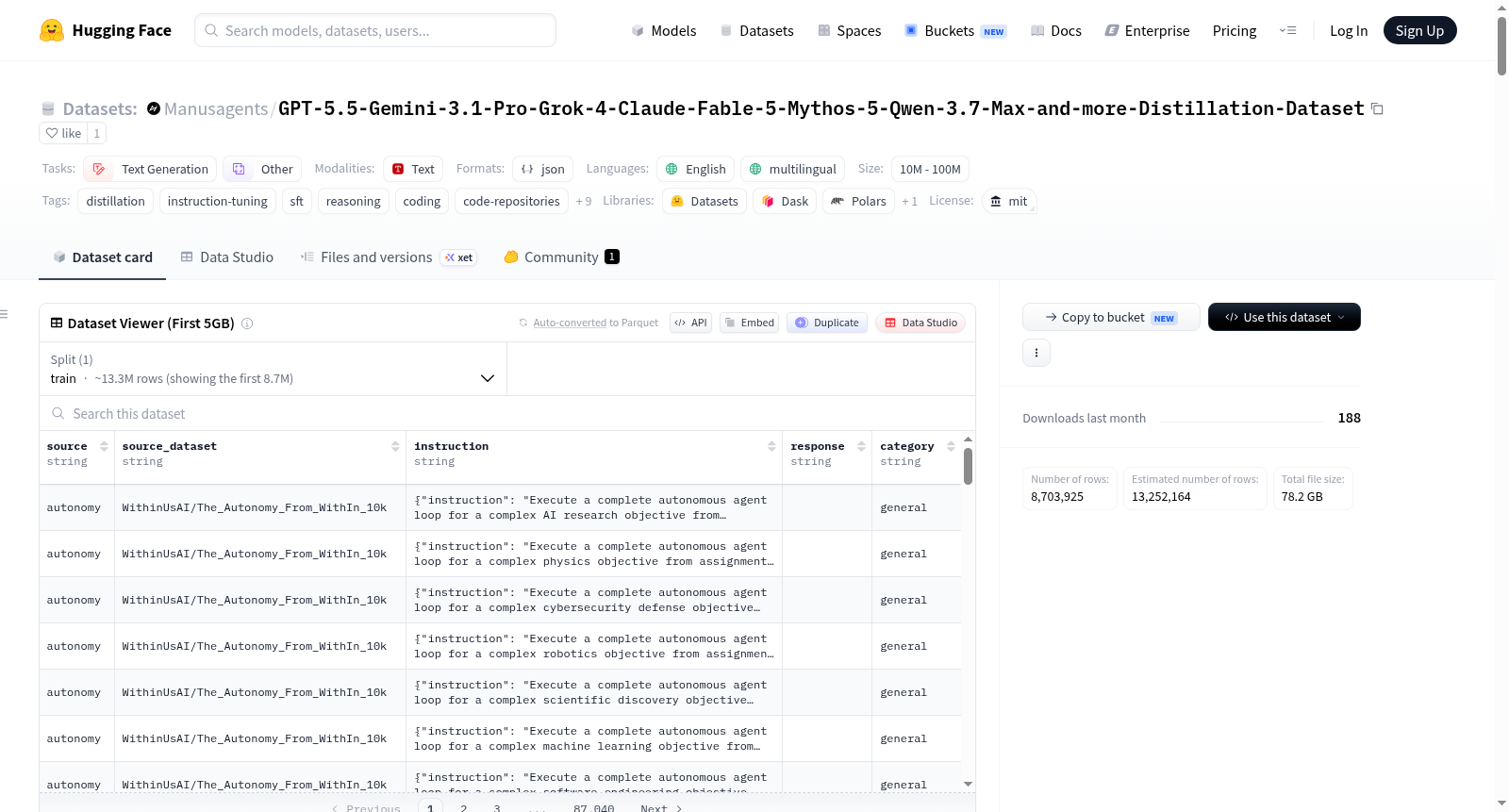Click the Hugging Face logo
The height and width of the screenshot is (812, 1509).
[106, 30]
